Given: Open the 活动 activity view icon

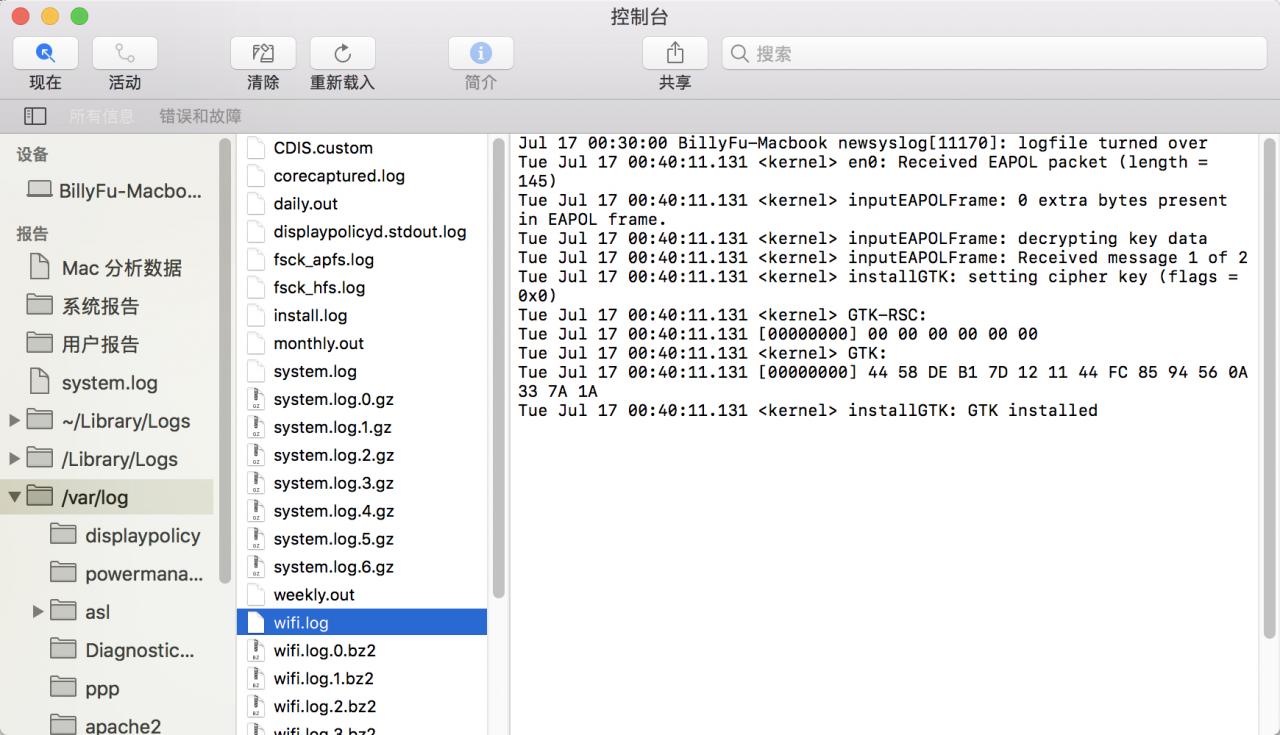Looking at the screenshot, I should coord(124,52).
